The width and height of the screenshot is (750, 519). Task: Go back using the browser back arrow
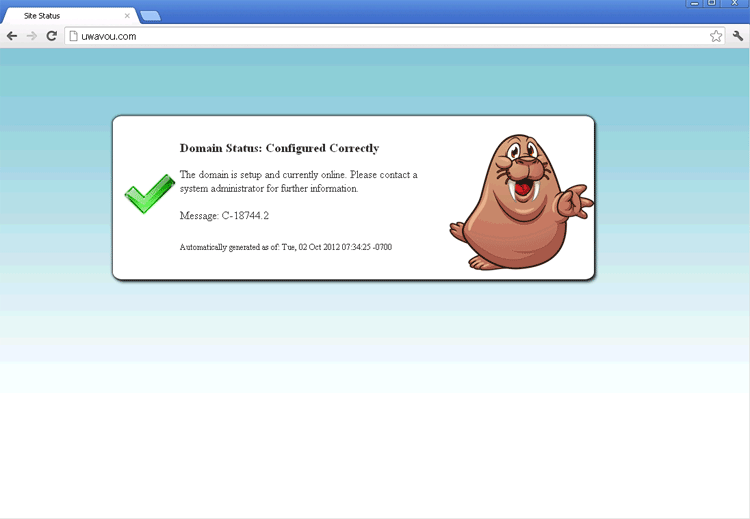click(x=12, y=36)
